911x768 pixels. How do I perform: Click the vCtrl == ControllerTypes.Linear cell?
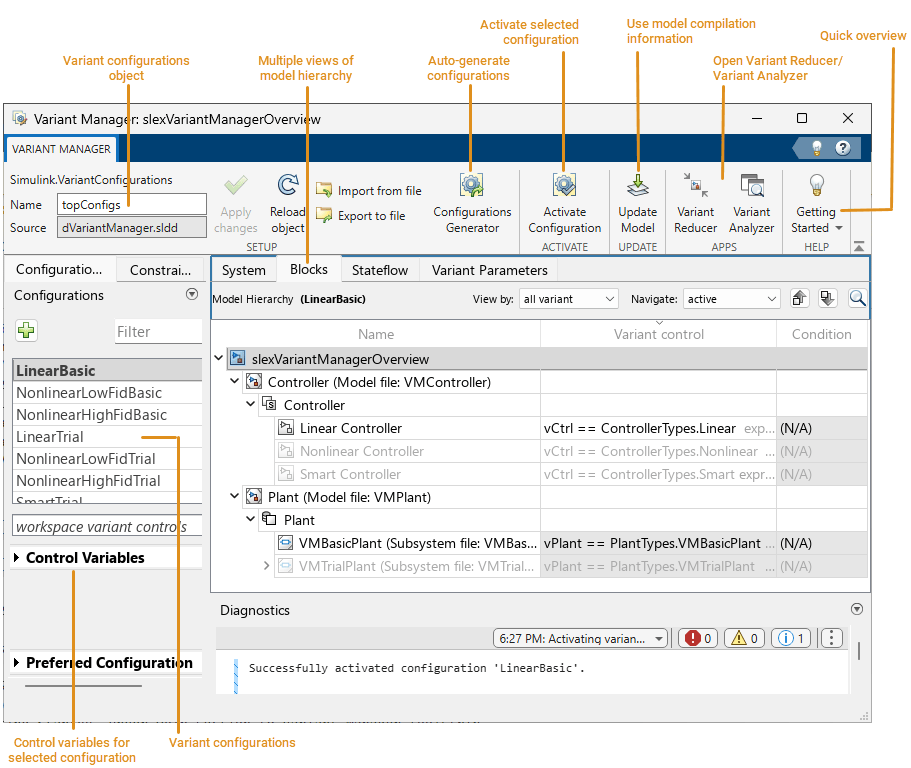click(x=658, y=428)
